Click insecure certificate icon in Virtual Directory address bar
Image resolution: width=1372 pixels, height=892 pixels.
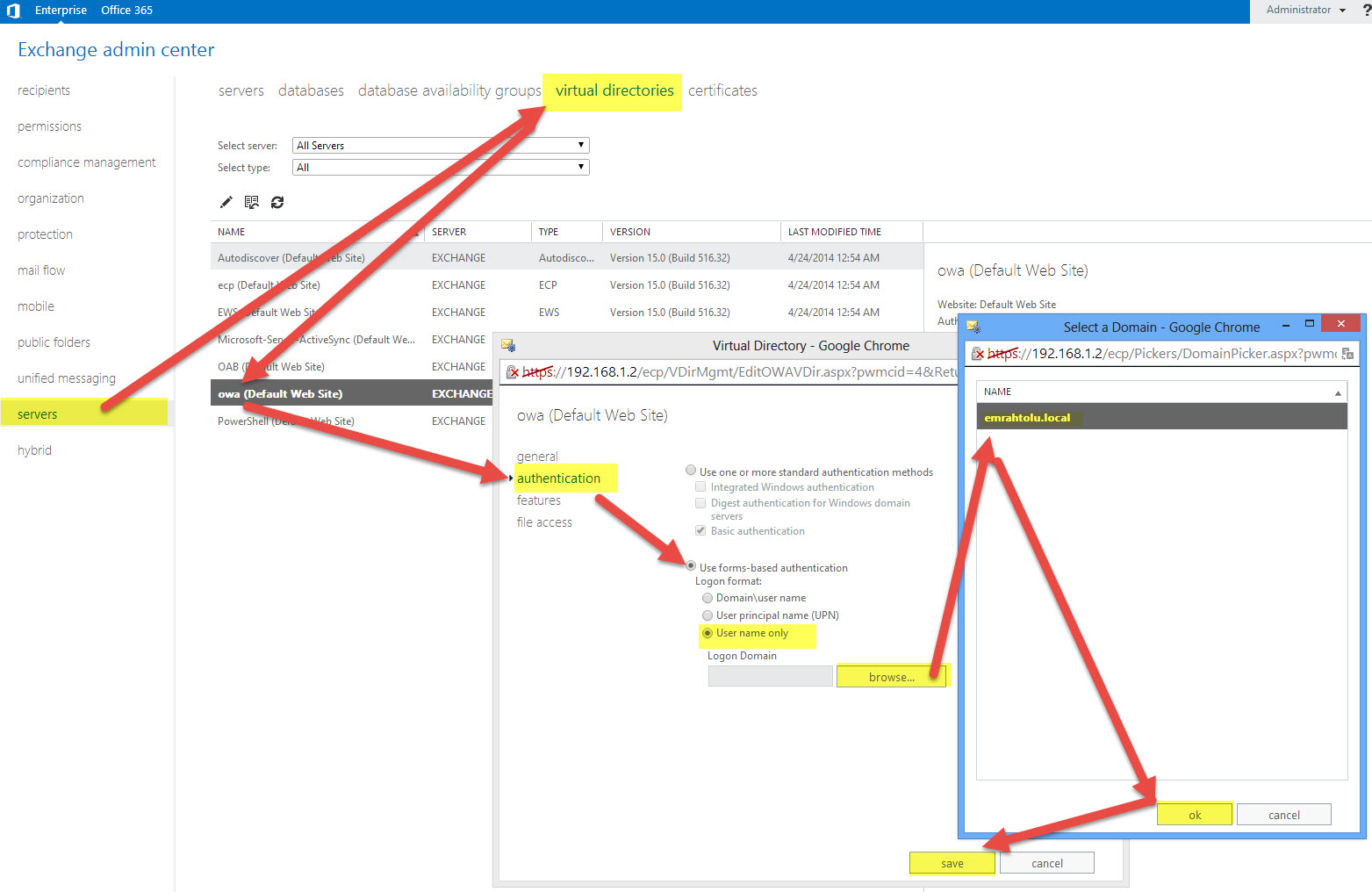(513, 372)
